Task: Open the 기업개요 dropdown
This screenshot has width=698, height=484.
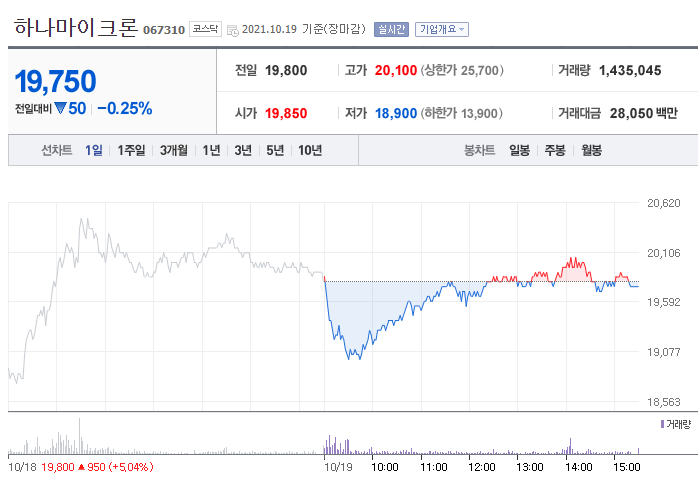Action: 442,29
